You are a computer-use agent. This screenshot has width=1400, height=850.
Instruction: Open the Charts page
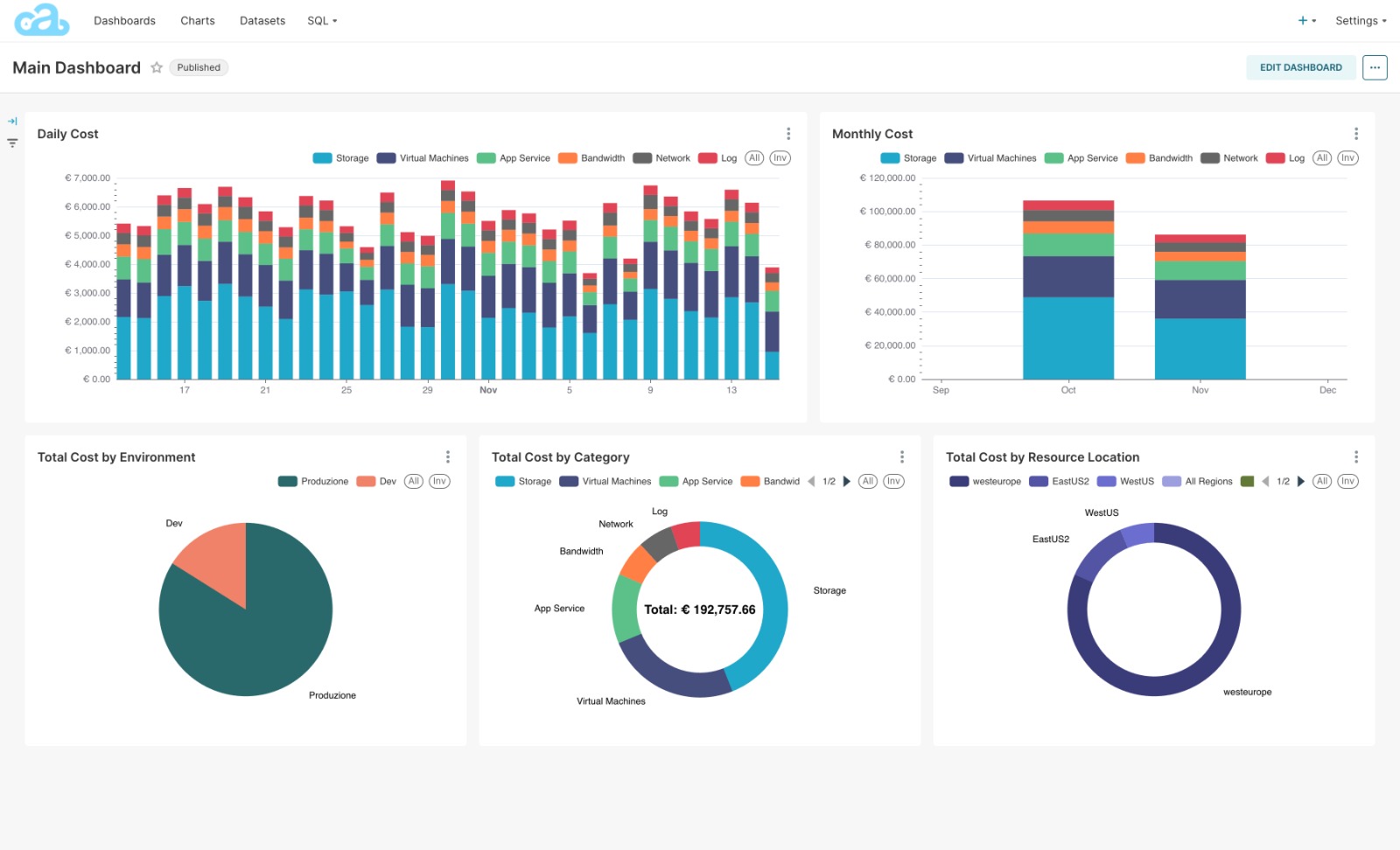coord(198,21)
